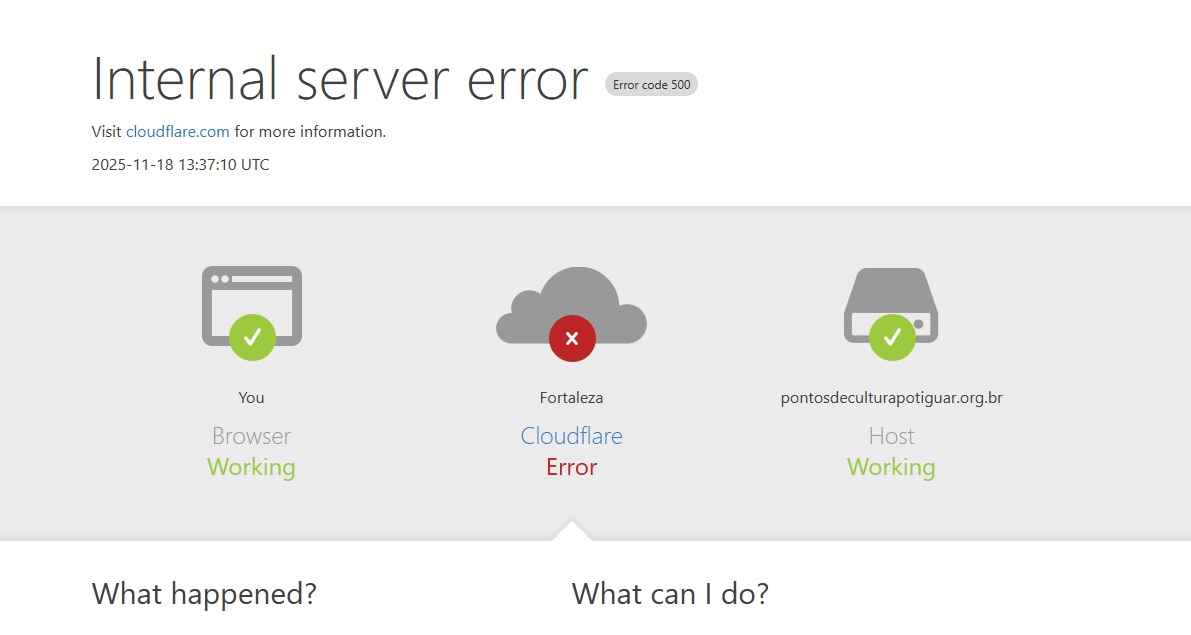Viewport: 1191px width, 635px height.
Task: Click the white triangle pointer below Cloudflare
Action: pyautogui.click(x=571, y=531)
